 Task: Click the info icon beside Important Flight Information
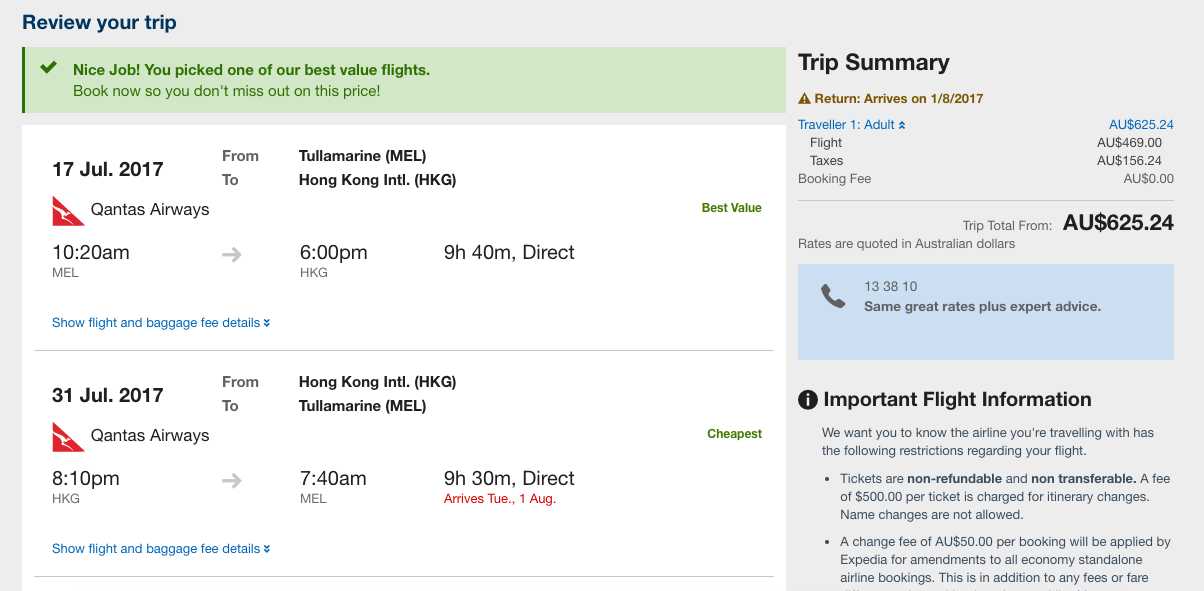coord(808,400)
